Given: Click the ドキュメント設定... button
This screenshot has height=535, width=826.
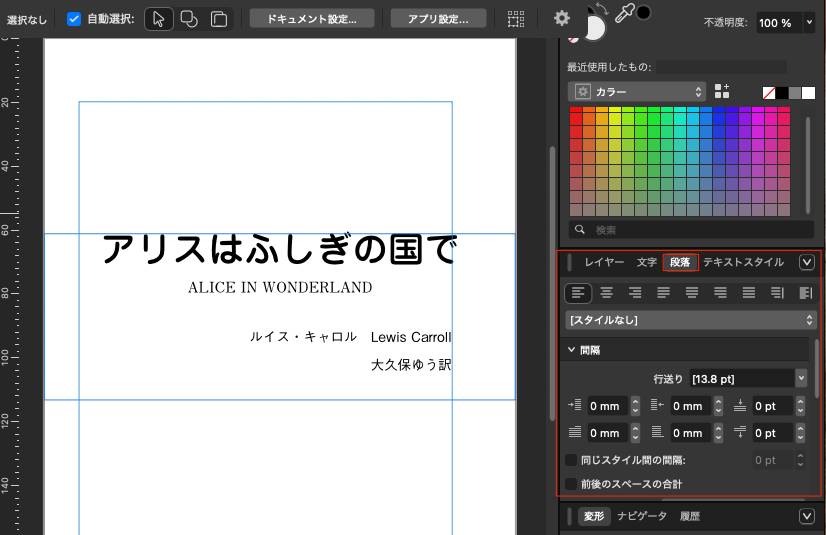Looking at the screenshot, I should [312, 19].
